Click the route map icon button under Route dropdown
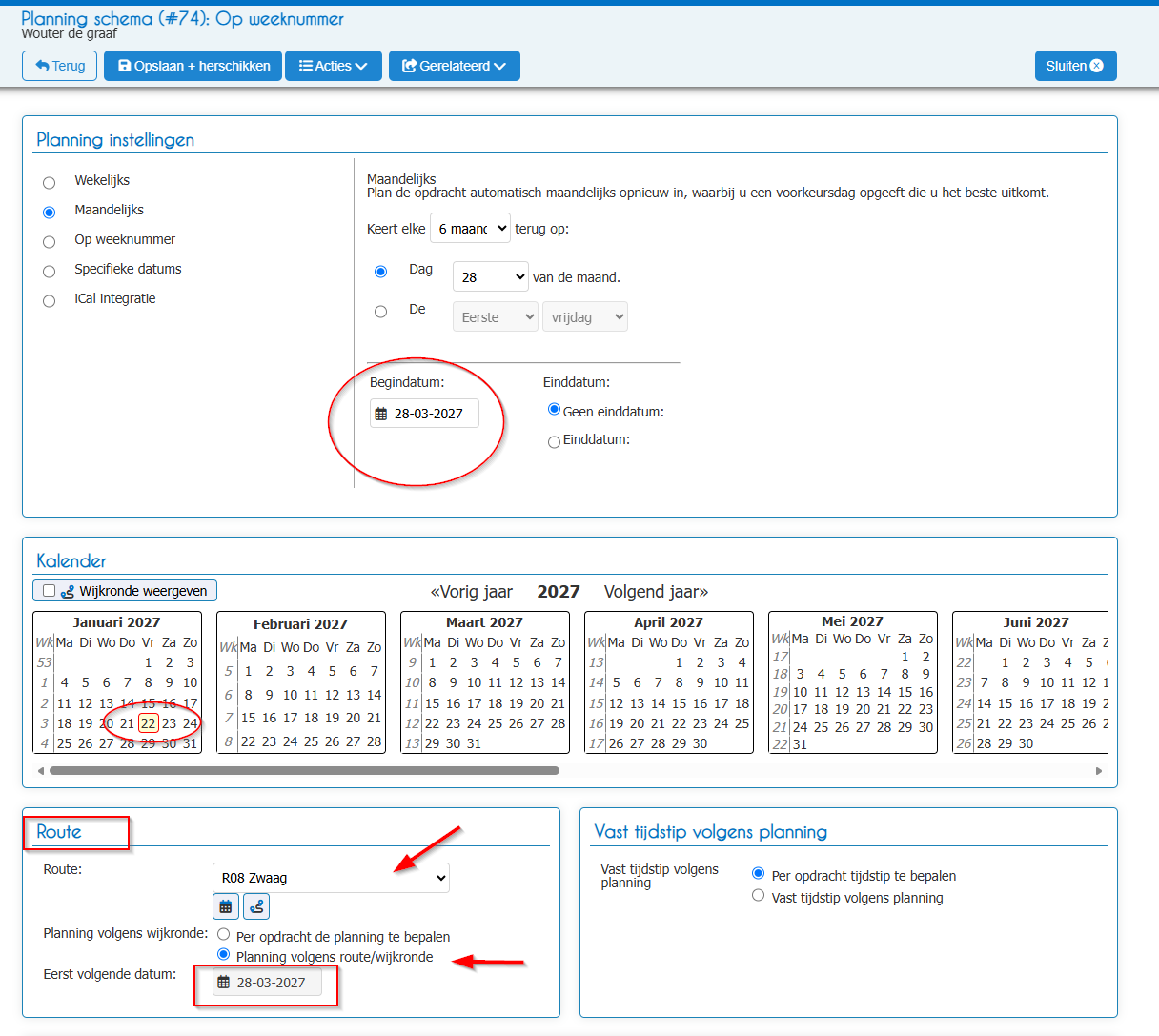 click(x=256, y=906)
